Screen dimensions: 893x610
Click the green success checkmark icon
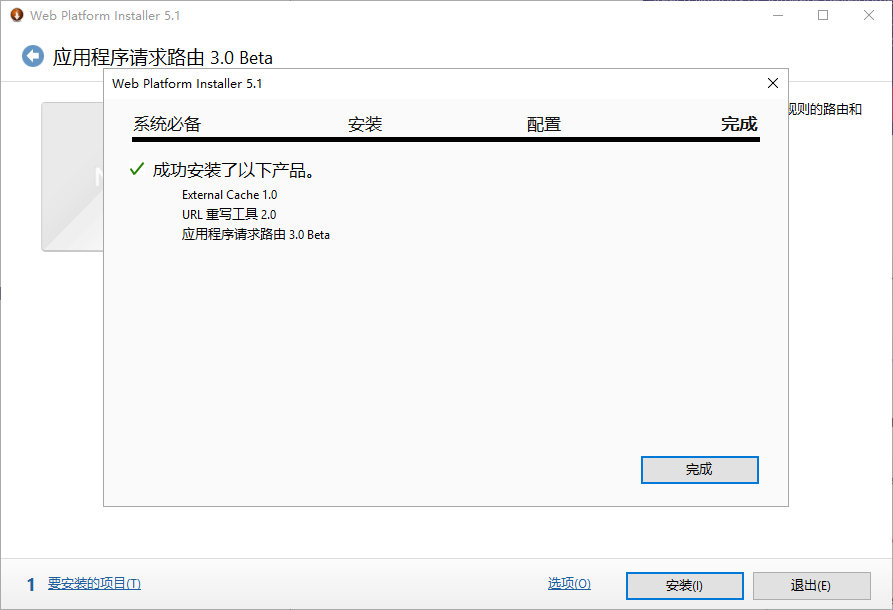tap(137, 169)
